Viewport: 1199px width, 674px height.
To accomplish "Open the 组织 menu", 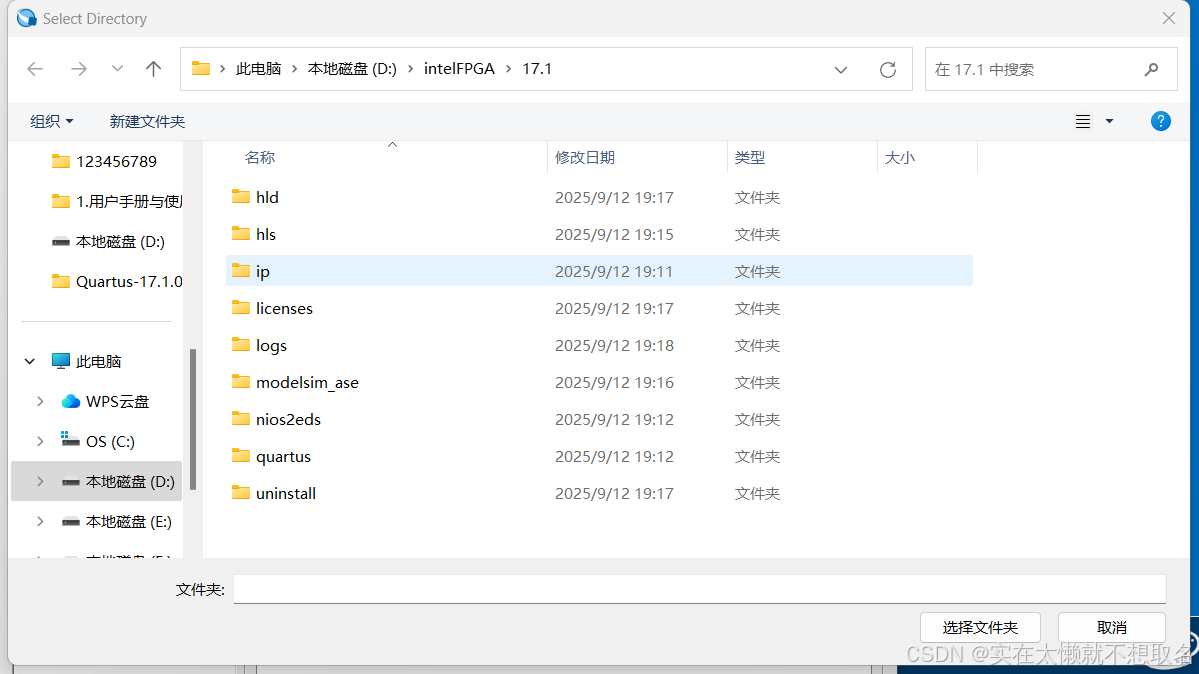I will 51,121.
